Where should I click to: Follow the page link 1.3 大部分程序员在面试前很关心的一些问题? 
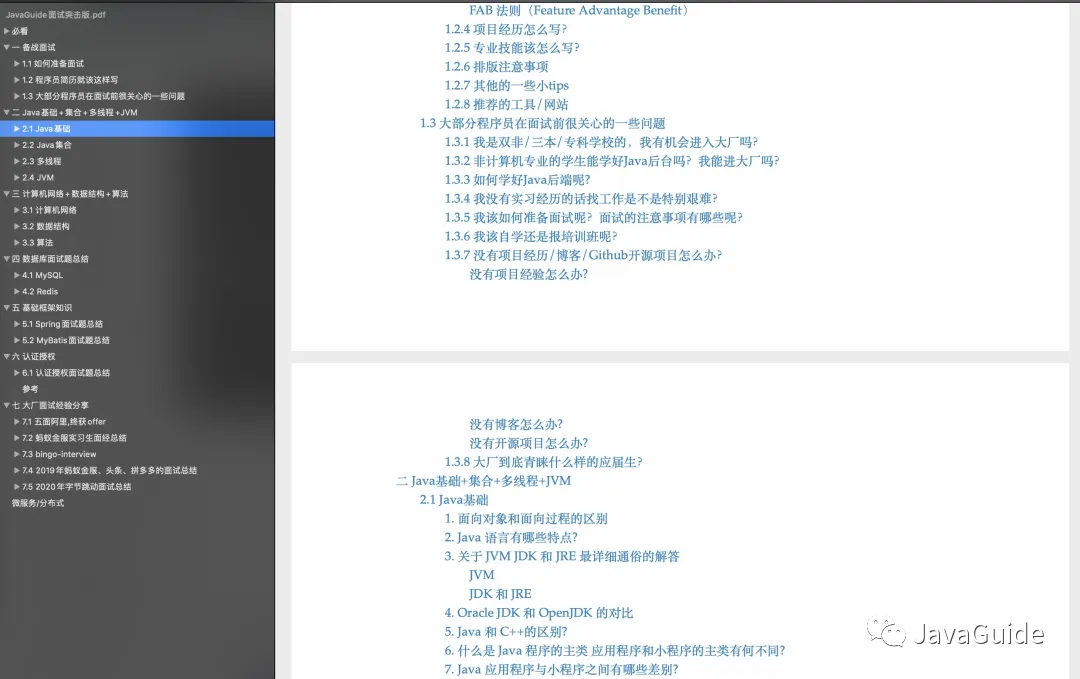click(542, 123)
